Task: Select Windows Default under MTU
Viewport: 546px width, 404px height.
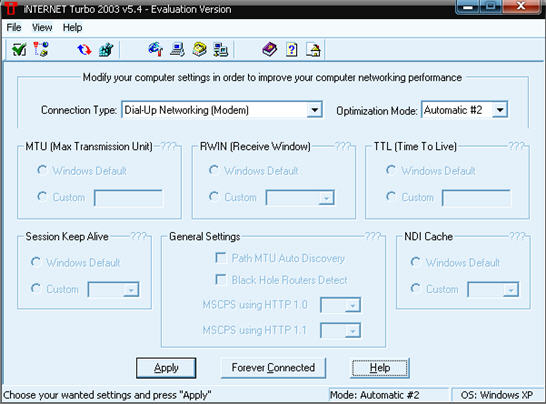Action: tap(42, 170)
